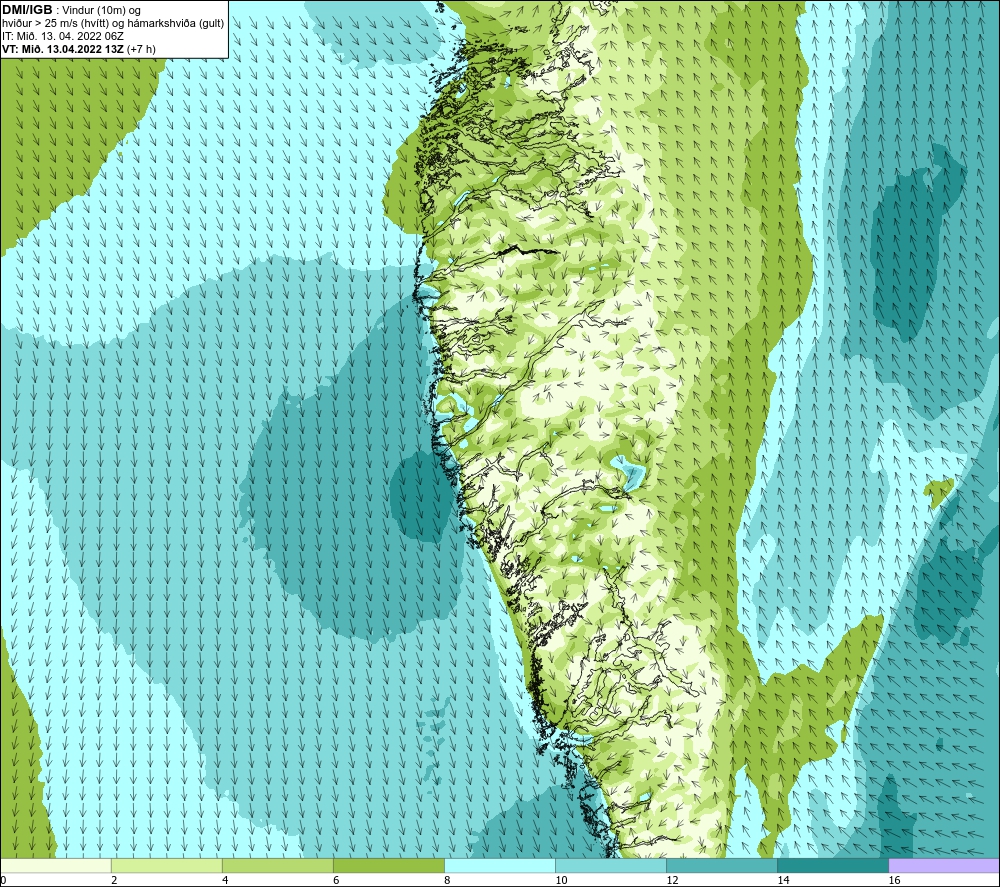Click the scale label '0'
Screen dimensions: 1000x887
pos(3,880)
